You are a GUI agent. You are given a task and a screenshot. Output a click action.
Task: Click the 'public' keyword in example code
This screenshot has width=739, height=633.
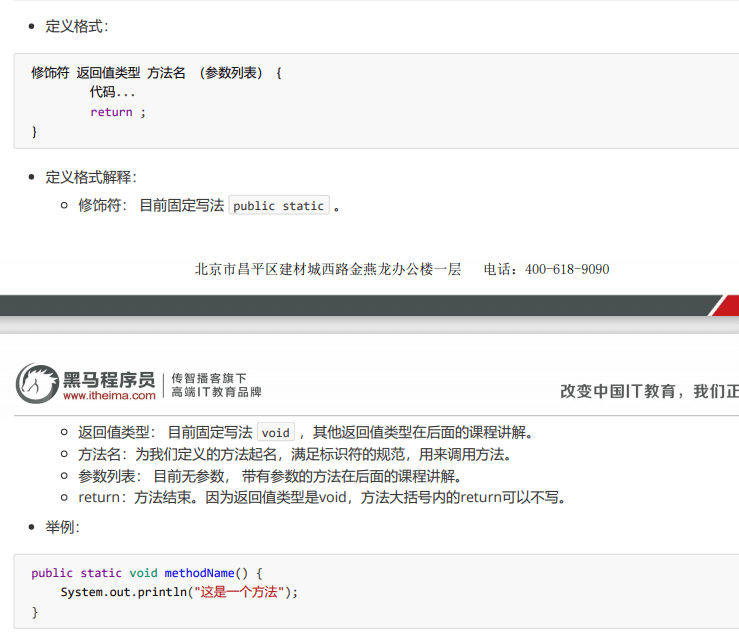click(52, 573)
